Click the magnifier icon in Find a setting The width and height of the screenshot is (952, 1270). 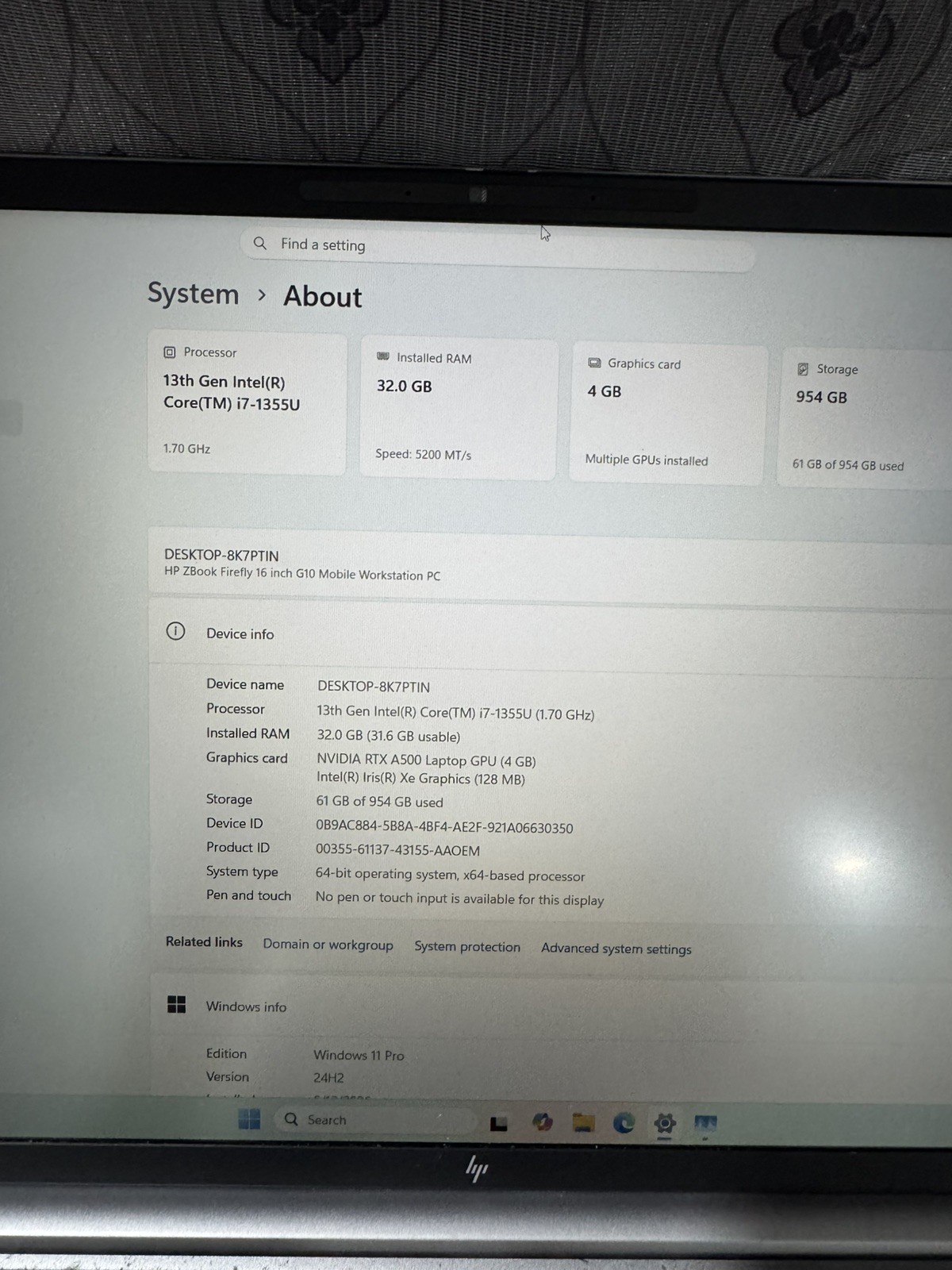point(259,243)
